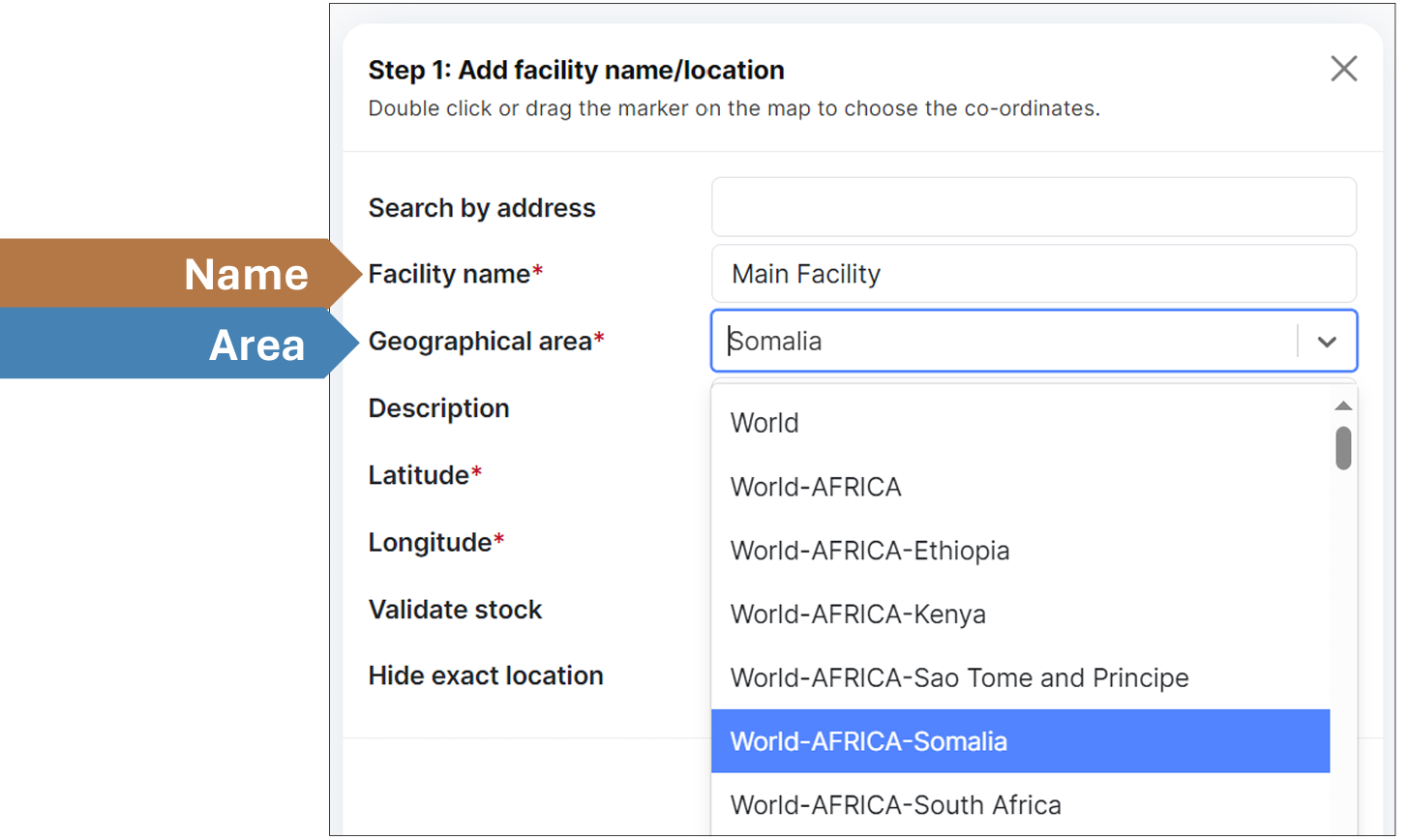Pick the World-AFRICA-Kenya option
The image size is (1409, 840).
857,615
